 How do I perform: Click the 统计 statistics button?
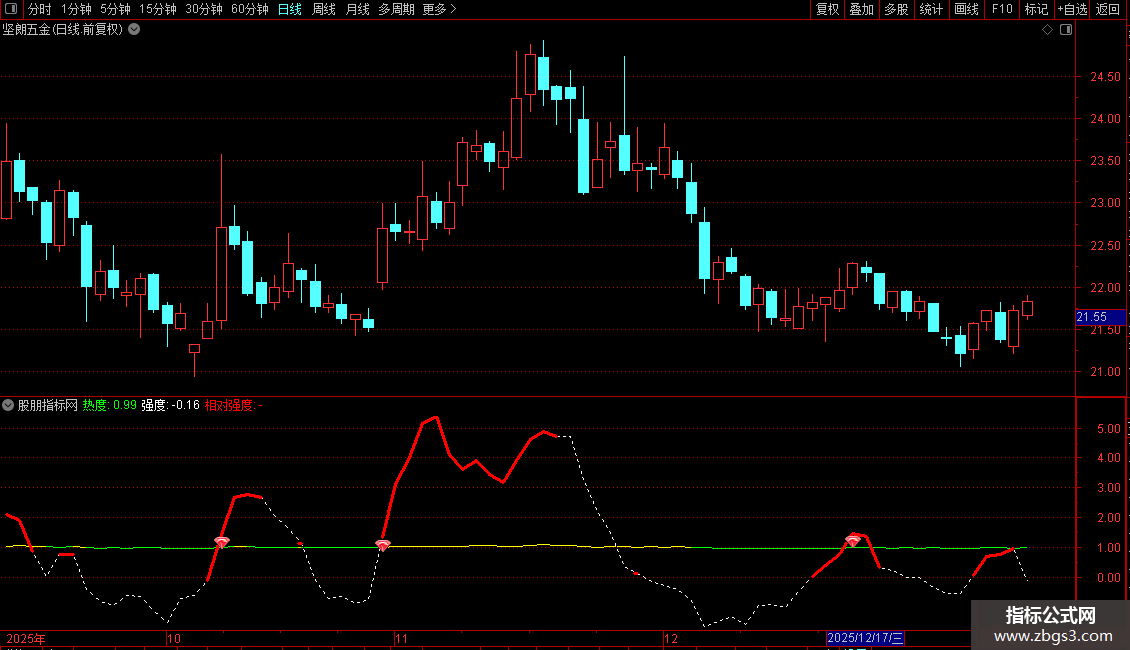[931, 9]
